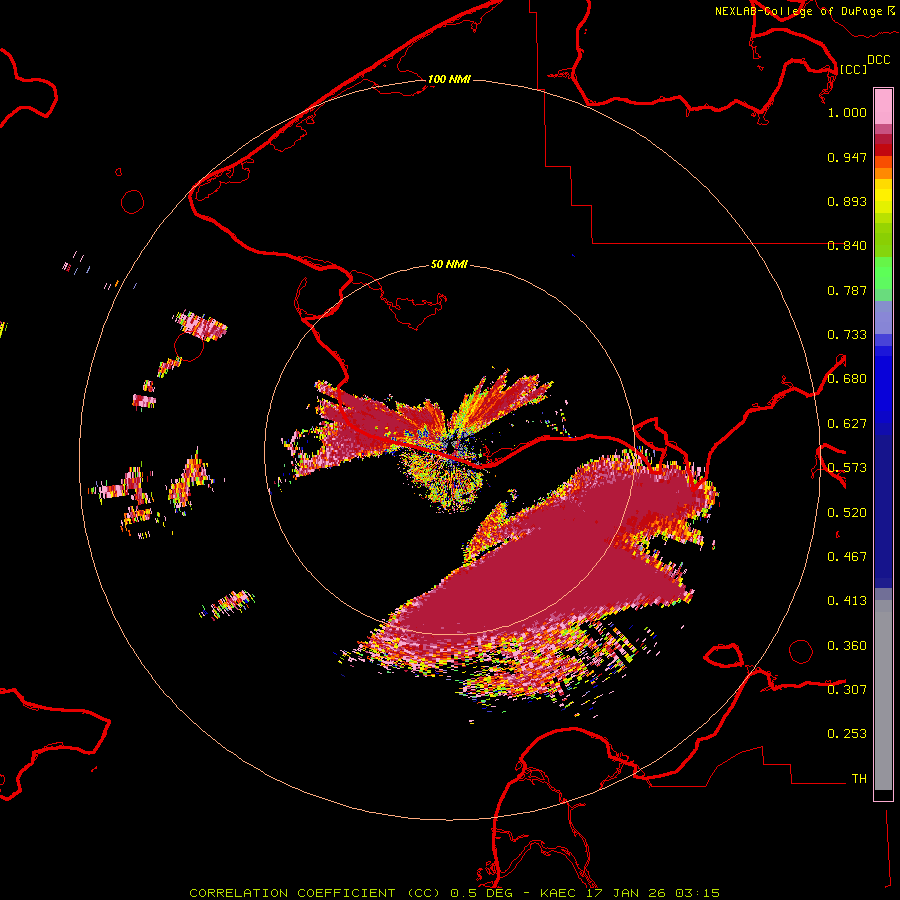Pick the bright green segment of the color bar
The height and width of the screenshot is (900, 900).
point(883,273)
